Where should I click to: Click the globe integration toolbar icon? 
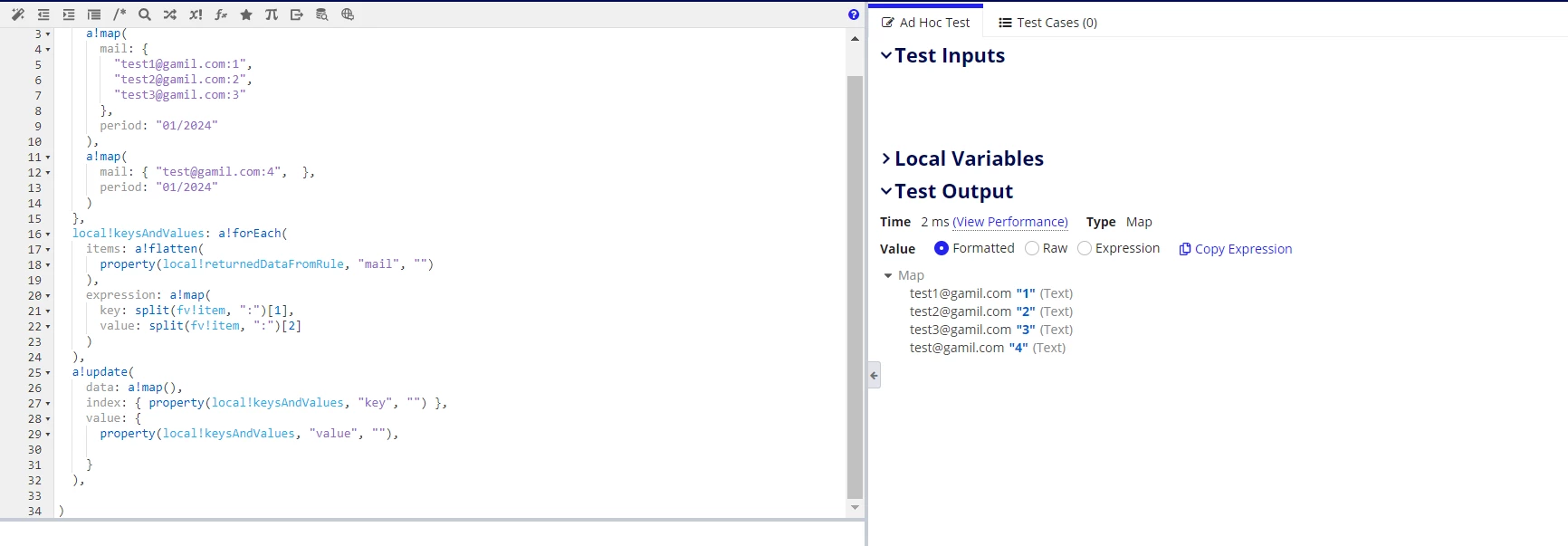pos(348,14)
